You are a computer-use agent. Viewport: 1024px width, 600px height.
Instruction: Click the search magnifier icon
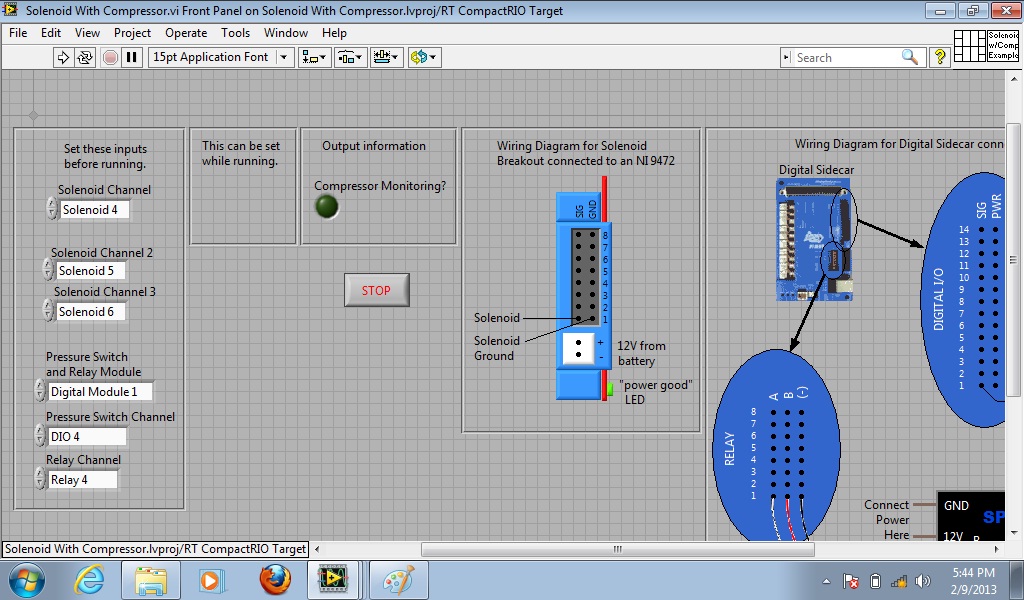point(910,57)
